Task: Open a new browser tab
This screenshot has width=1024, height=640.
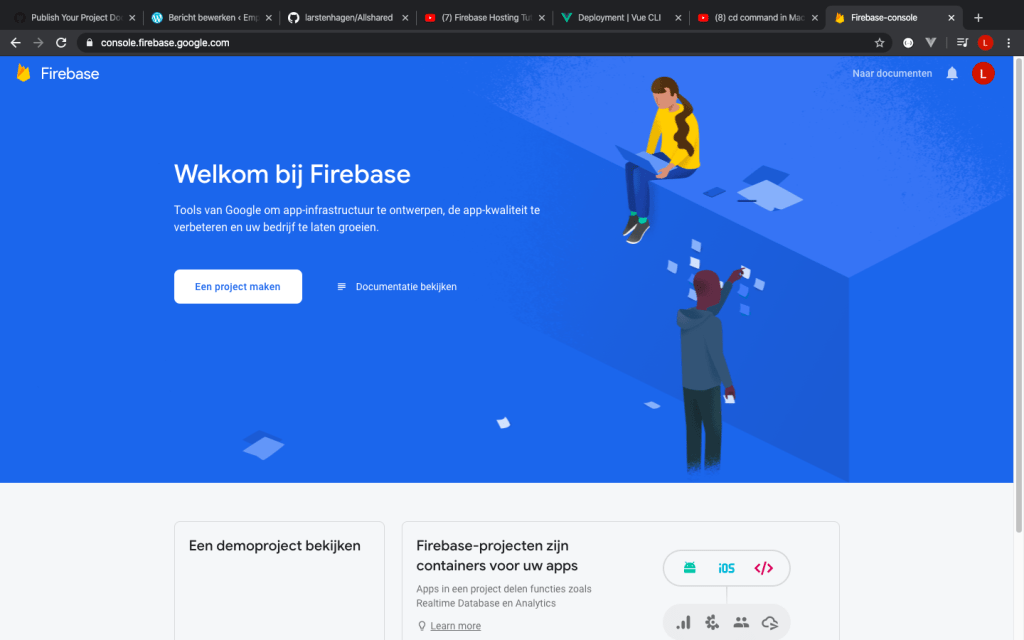Action: pyautogui.click(x=978, y=18)
